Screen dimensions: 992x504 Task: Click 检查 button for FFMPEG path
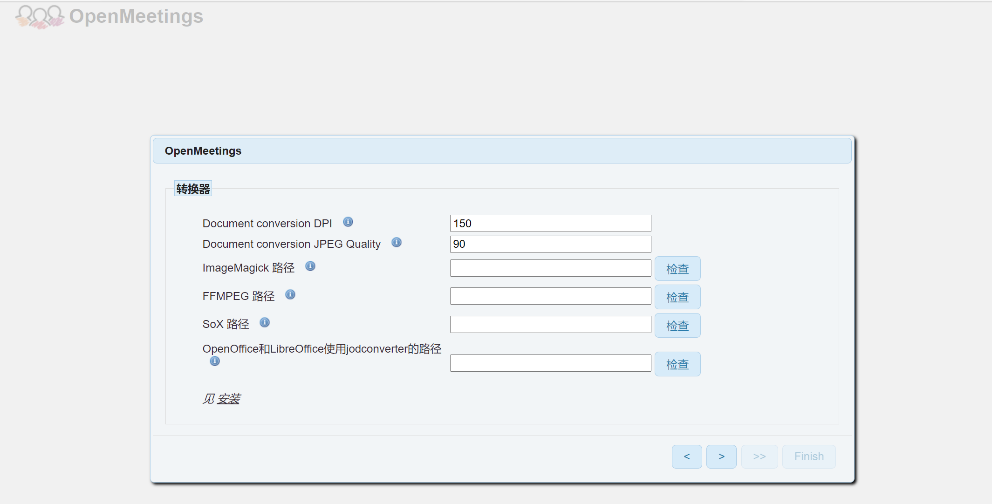coord(678,297)
